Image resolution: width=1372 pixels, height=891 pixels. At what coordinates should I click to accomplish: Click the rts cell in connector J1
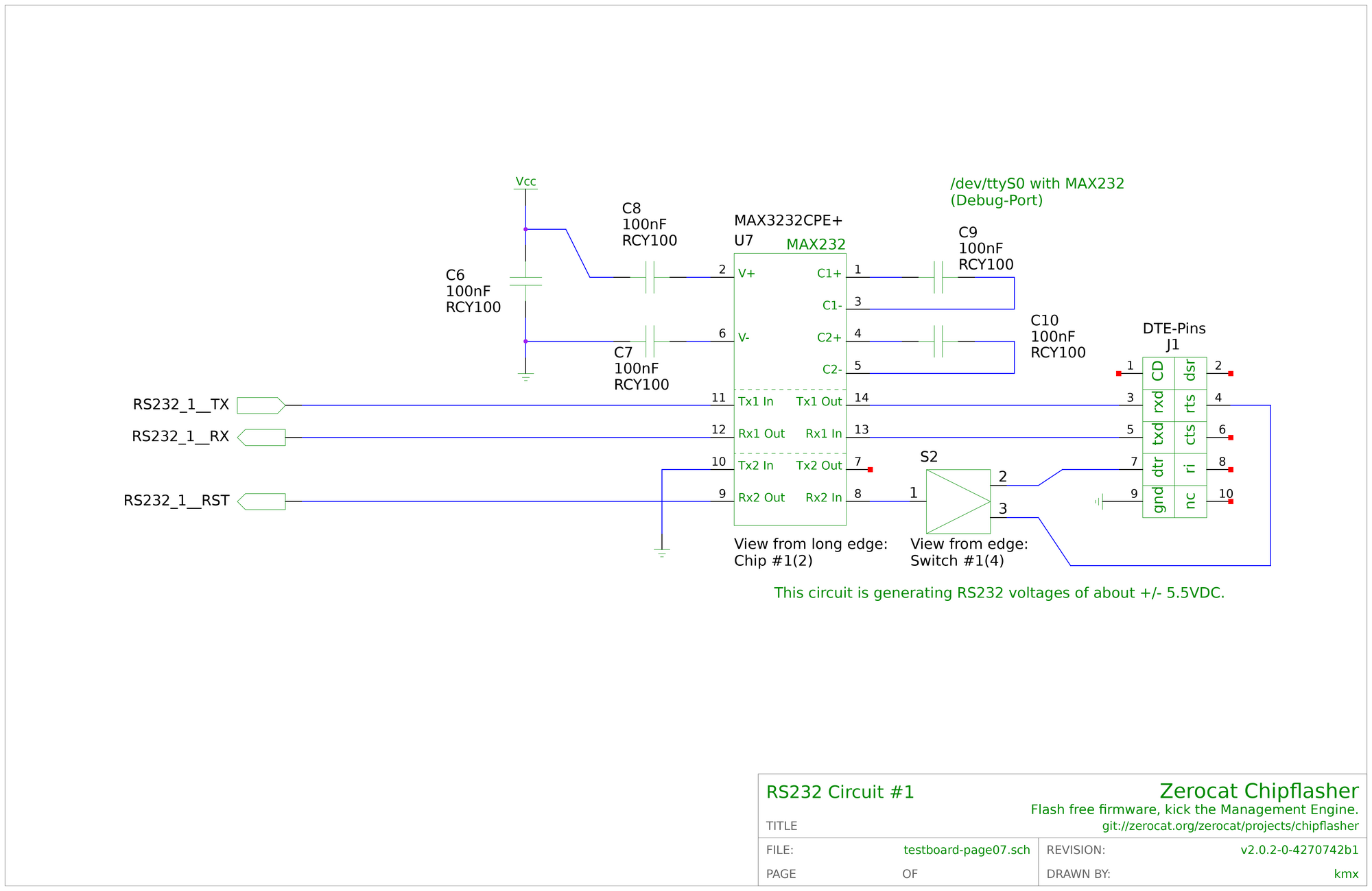[1190, 405]
